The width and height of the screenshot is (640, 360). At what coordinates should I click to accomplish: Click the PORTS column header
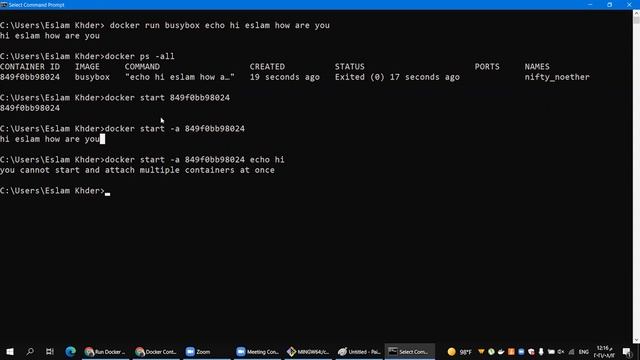click(x=487, y=67)
